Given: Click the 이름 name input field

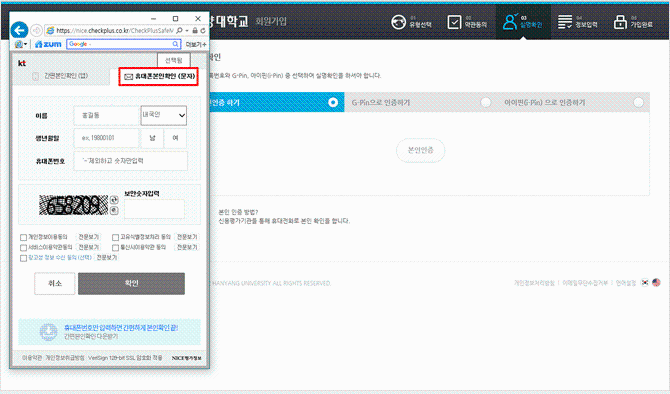Looking at the screenshot, I should (107, 115).
